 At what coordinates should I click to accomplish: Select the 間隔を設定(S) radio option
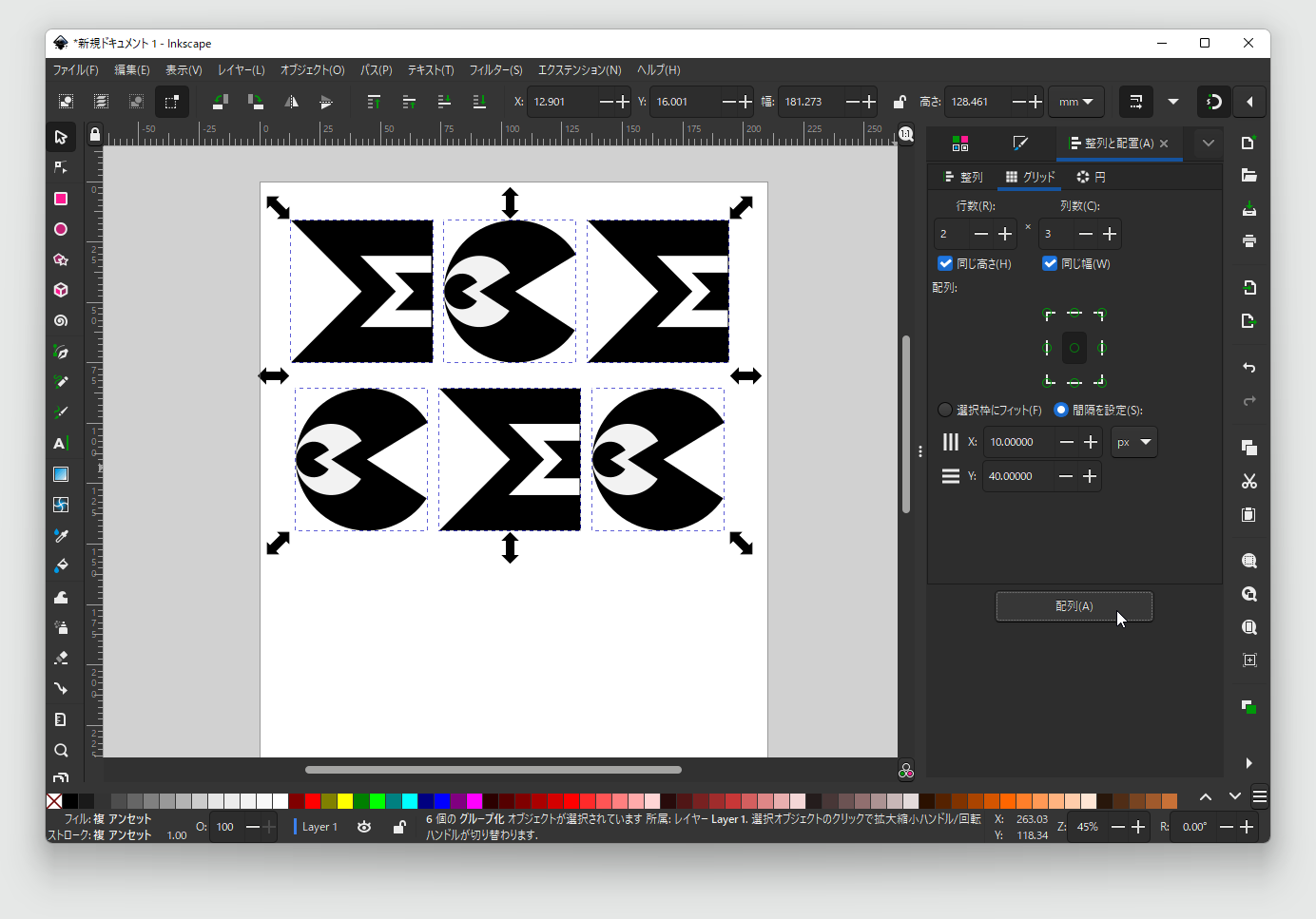pos(1061,410)
